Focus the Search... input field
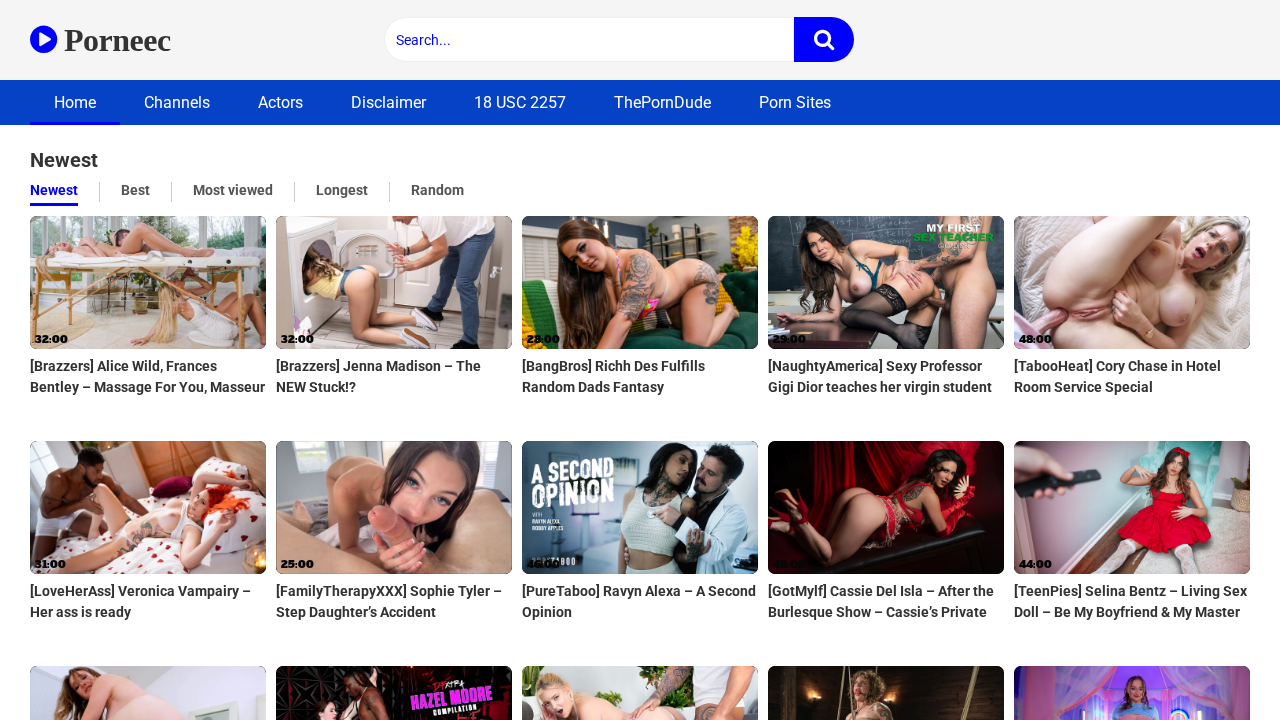The height and width of the screenshot is (720, 1280). 589,40
